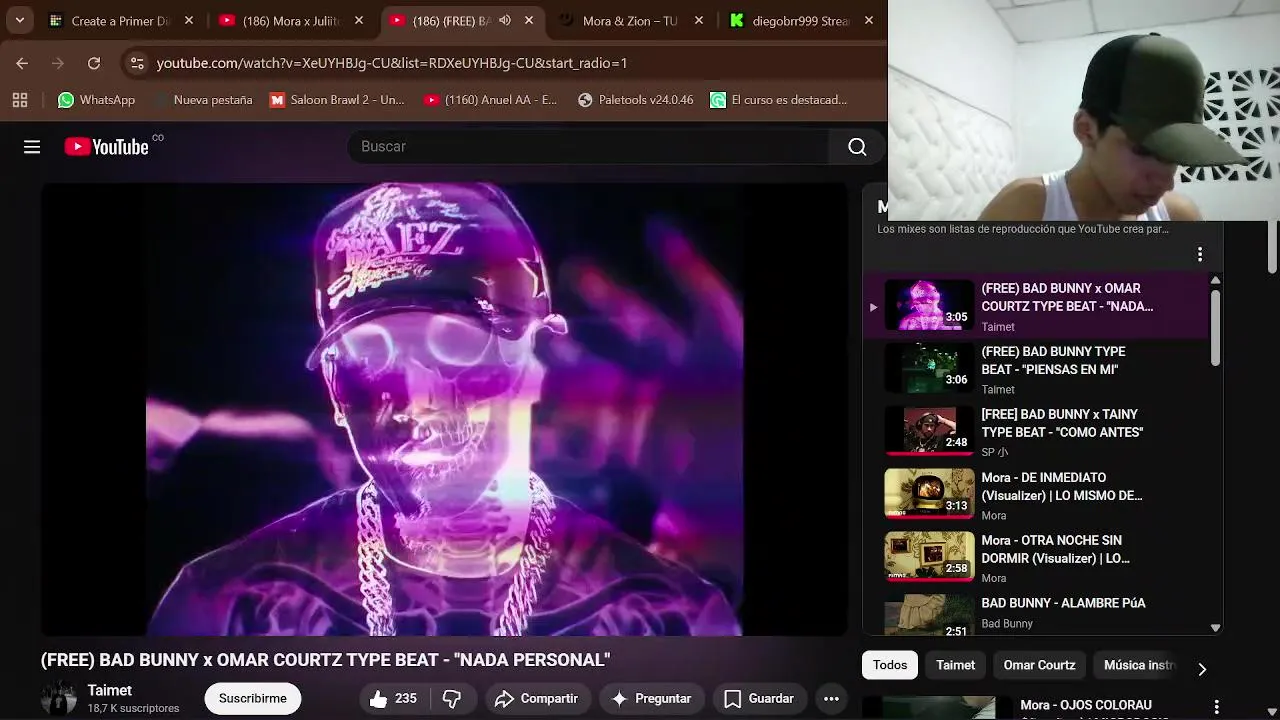Open BAD BUNNY - ALAMBRE PúA title
Image resolution: width=1280 pixels, height=720 pixels.
[1063, 603]
